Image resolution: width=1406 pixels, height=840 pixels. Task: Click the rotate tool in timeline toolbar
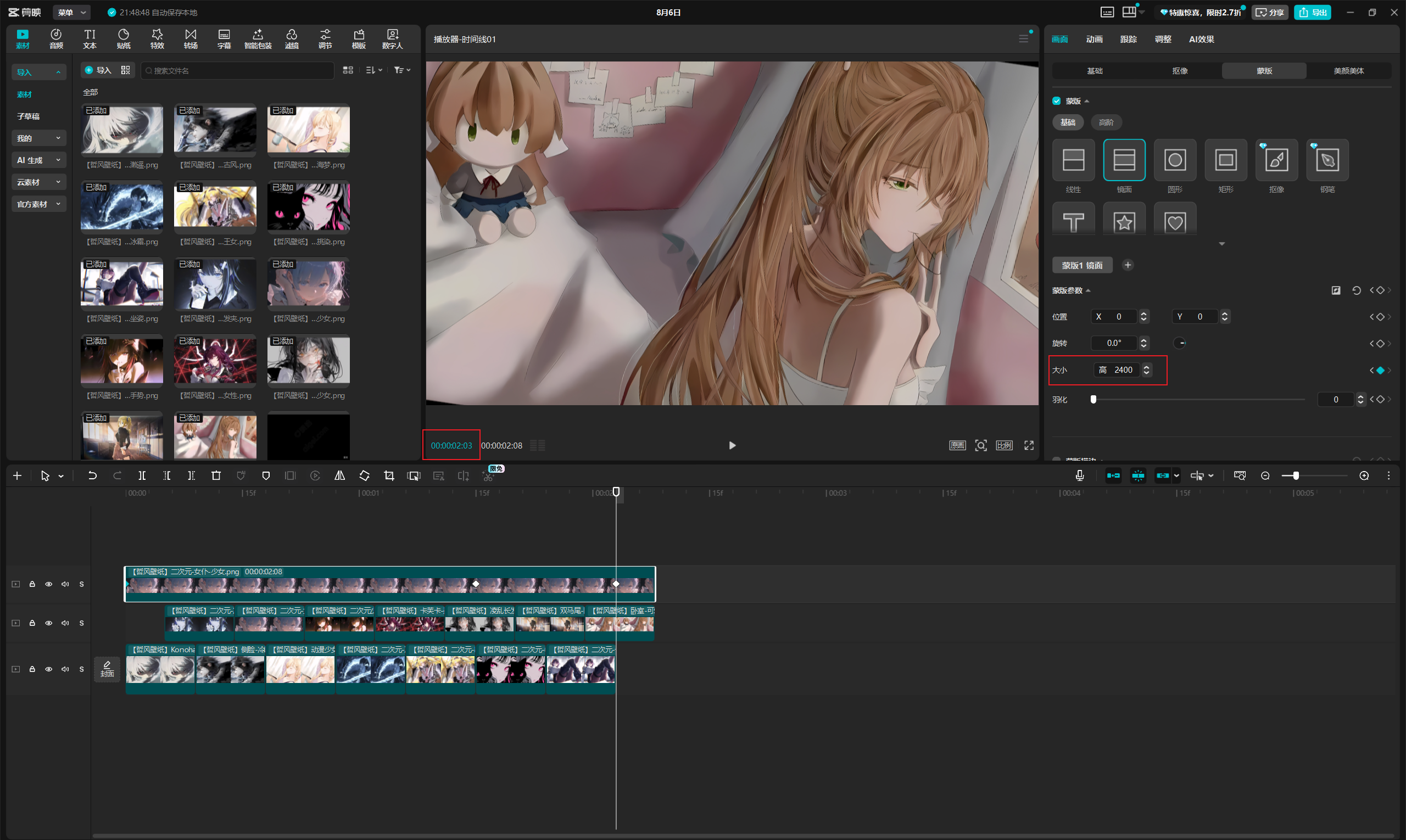[365, 476]
